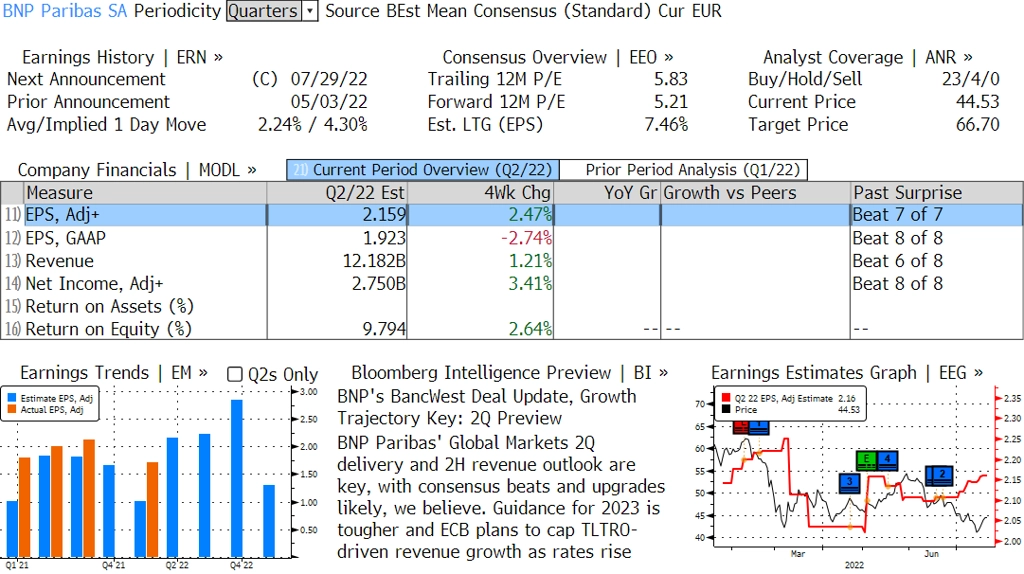Click the green E event marker on graph
The height and width of the screenshot is (574, 1024).
tap(866, 460)
